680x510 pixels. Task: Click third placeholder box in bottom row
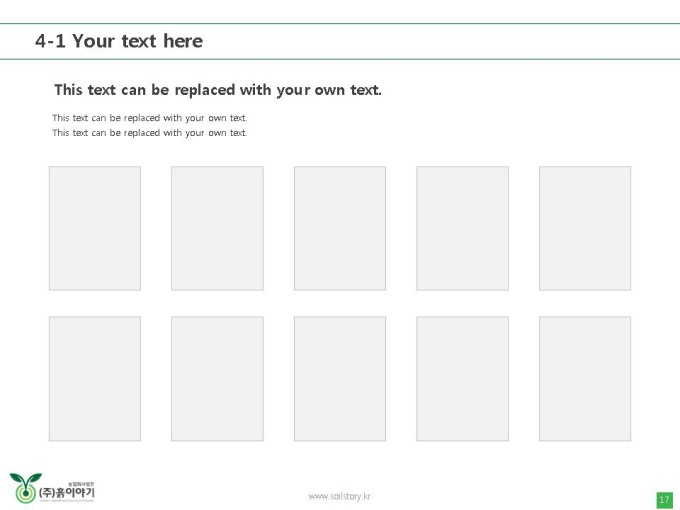click(x=340, y=379)
